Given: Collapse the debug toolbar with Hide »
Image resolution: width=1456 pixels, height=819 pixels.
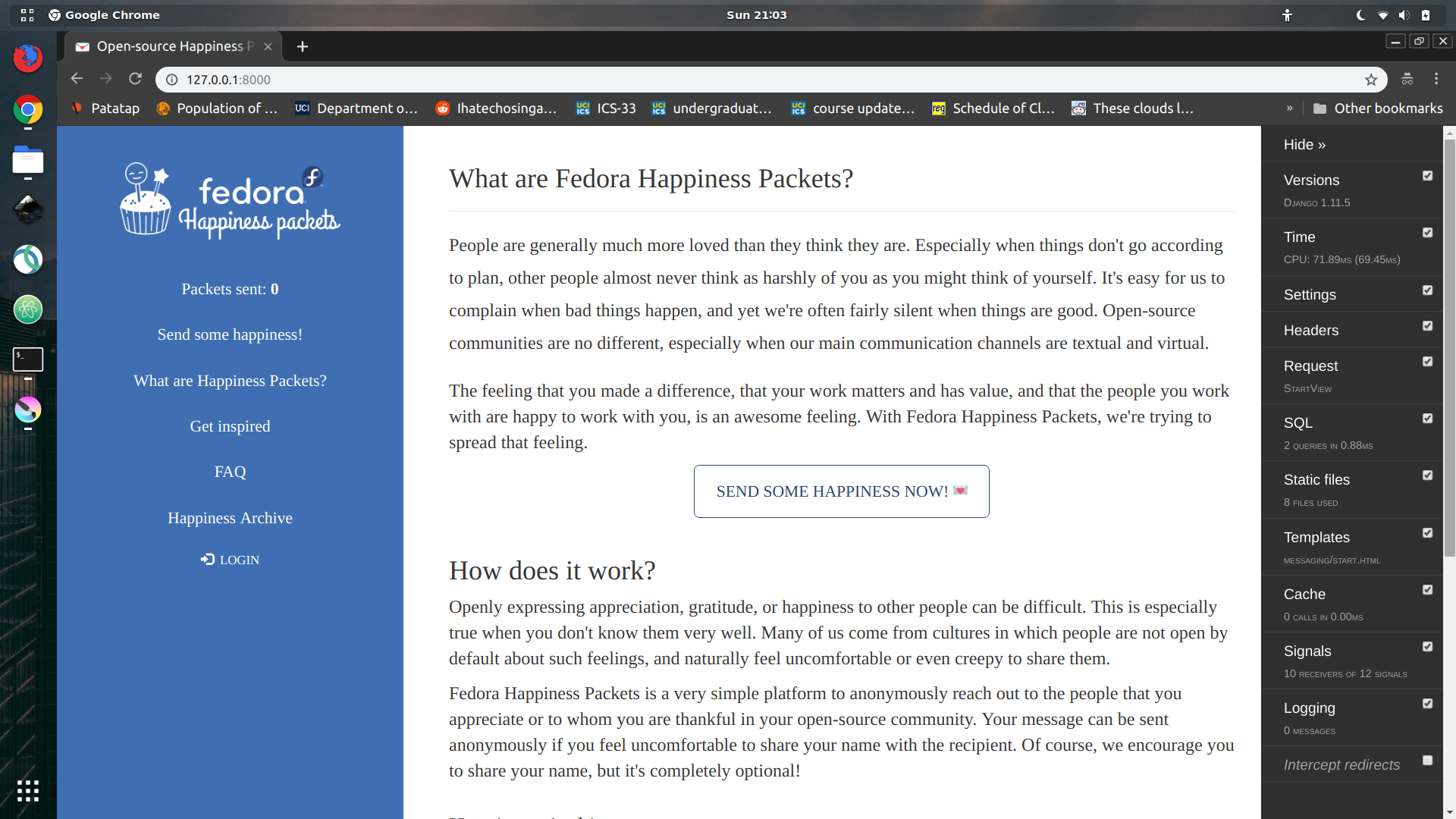Looking at the screenshot, I should 1304,145.
